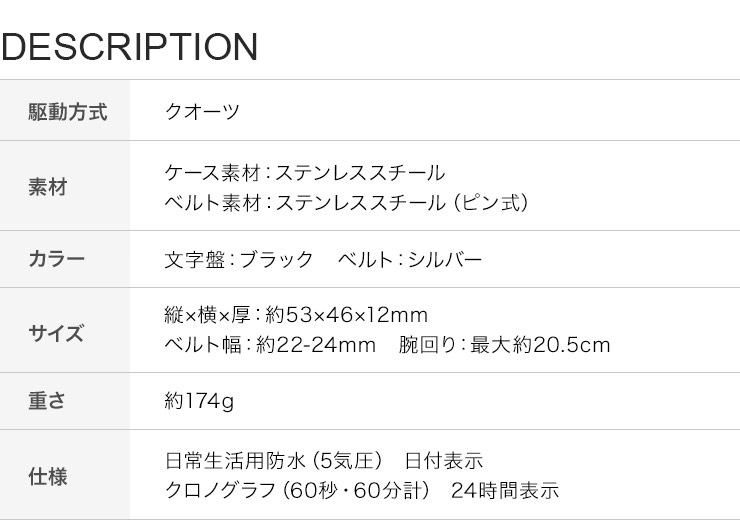The image size is (740, 520).
Task: Select the カラー row label
Action: 57,259
